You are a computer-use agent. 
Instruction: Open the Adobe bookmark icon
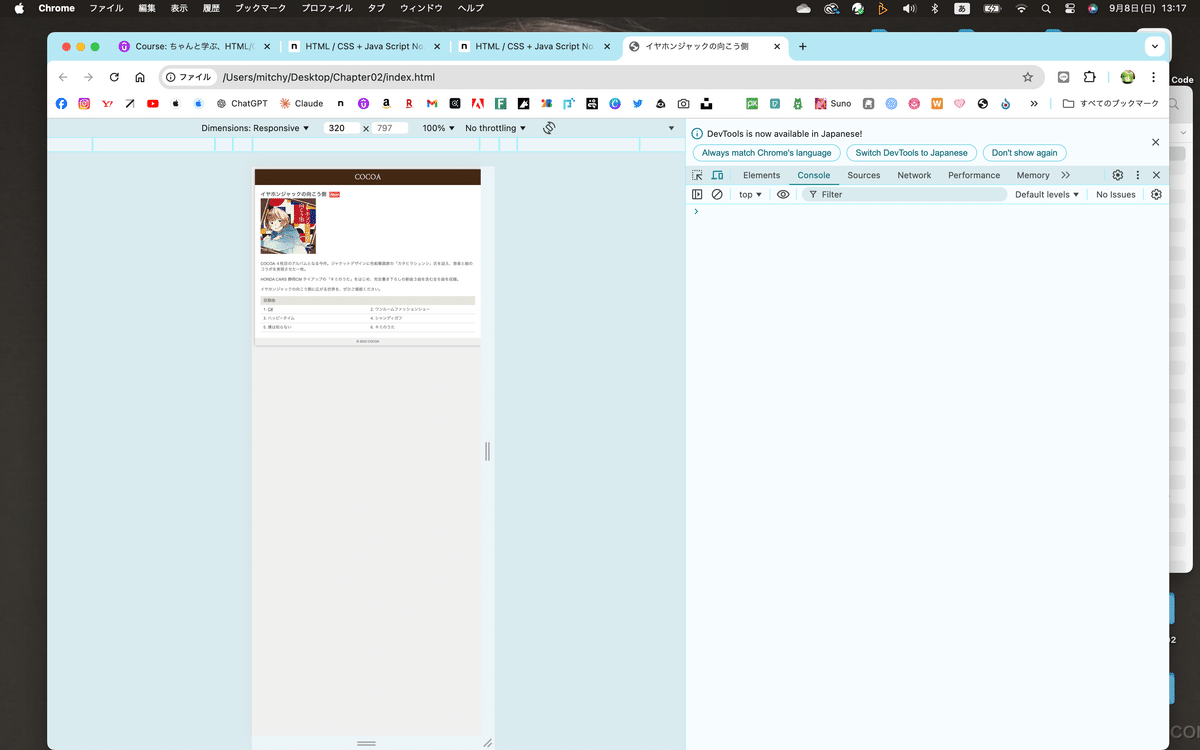tap(478, 103)
